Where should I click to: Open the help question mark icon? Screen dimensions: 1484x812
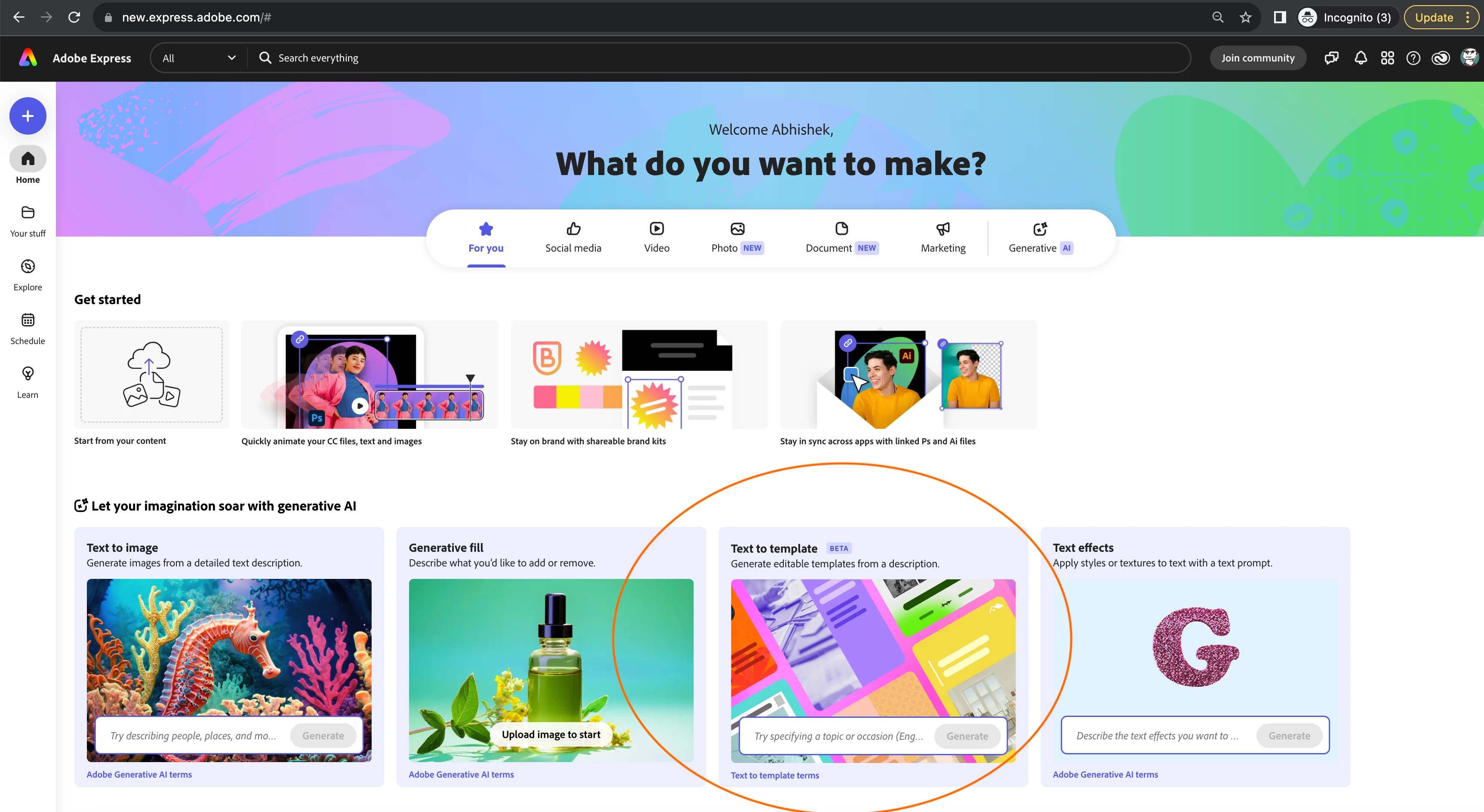pyautogui.click(x=1413, y=58)
